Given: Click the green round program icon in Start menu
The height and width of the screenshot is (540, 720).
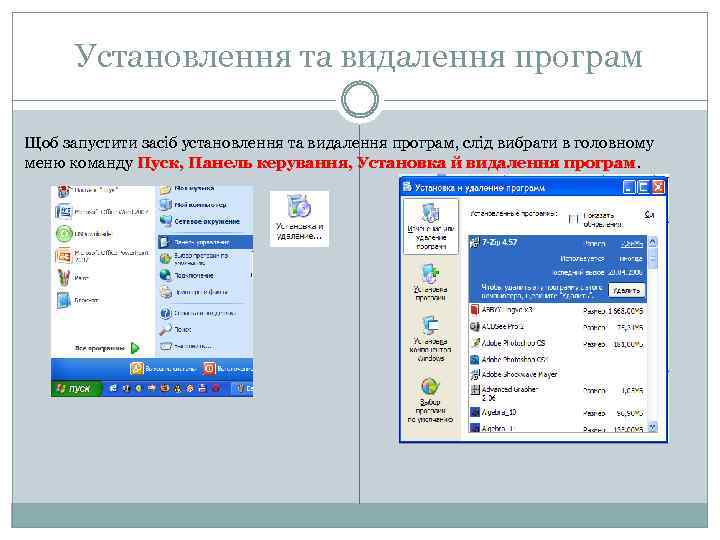Looking at the screenshot, I should [x=64, y=234].
